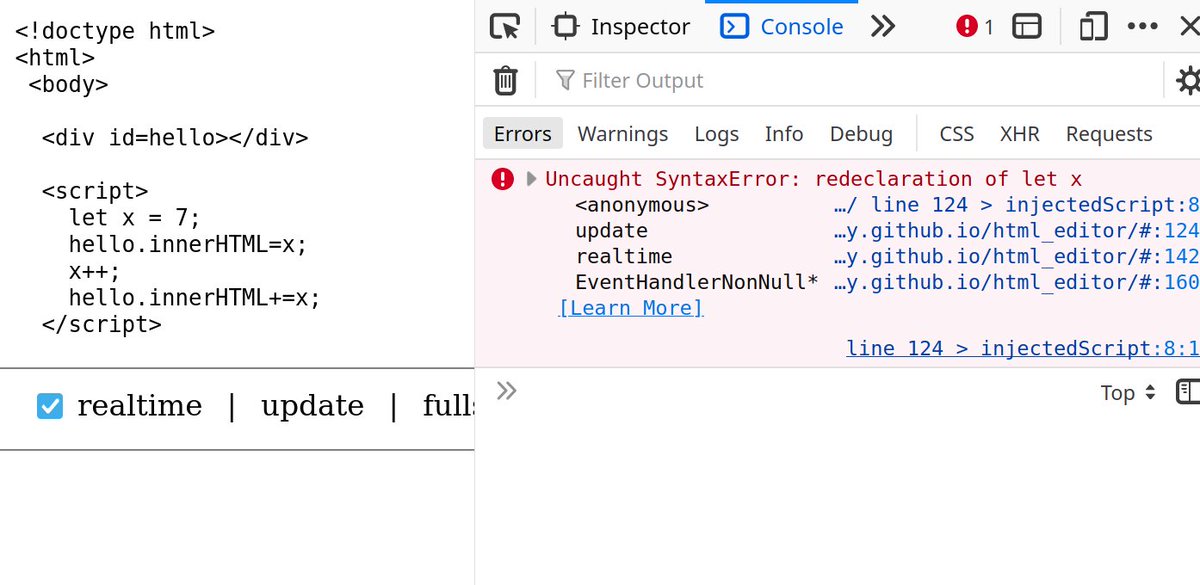
Task: Open the devtools three-dot options menu
Action: click(x=1142, y=27)
